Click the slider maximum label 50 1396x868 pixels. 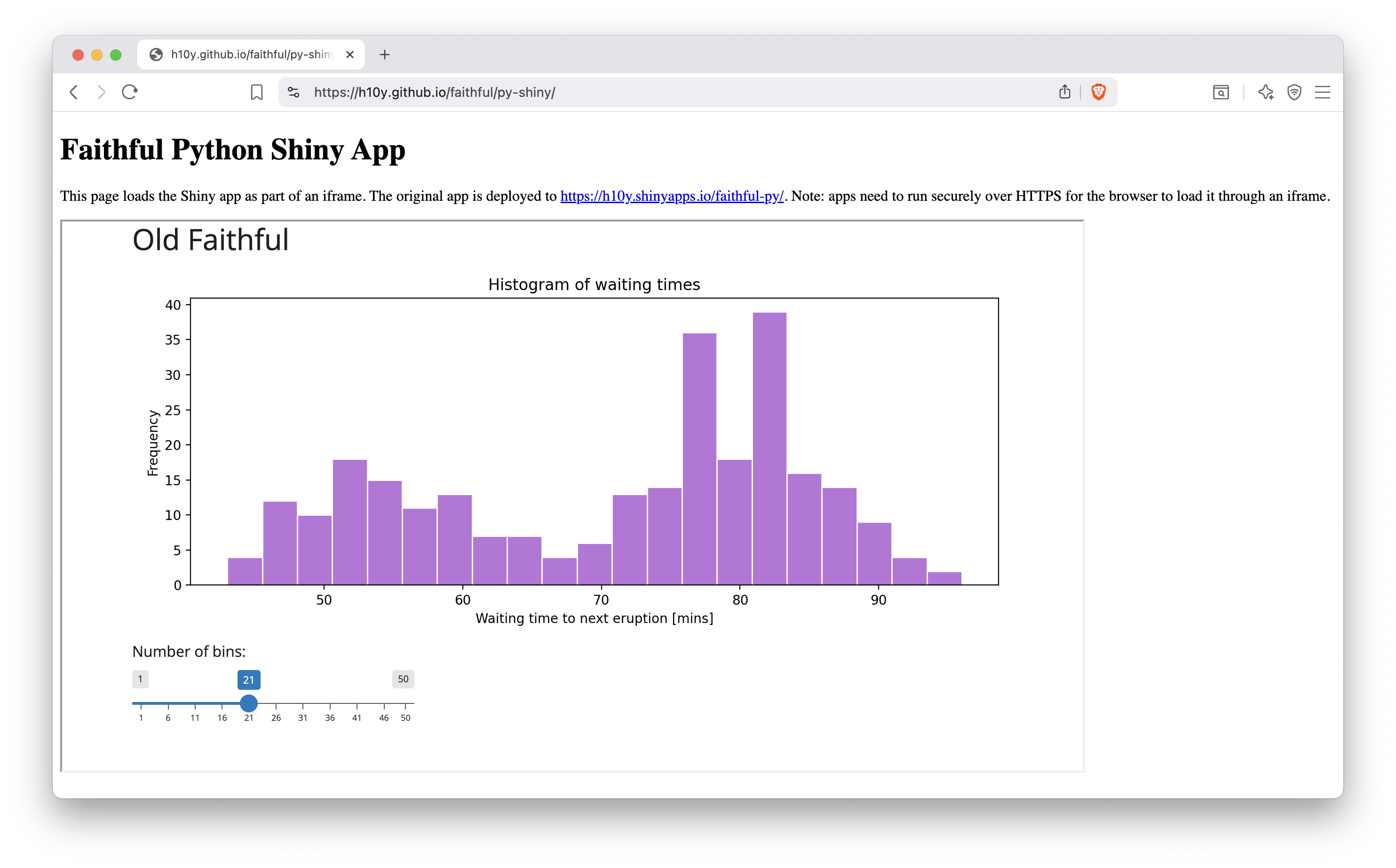click(403, 679)
